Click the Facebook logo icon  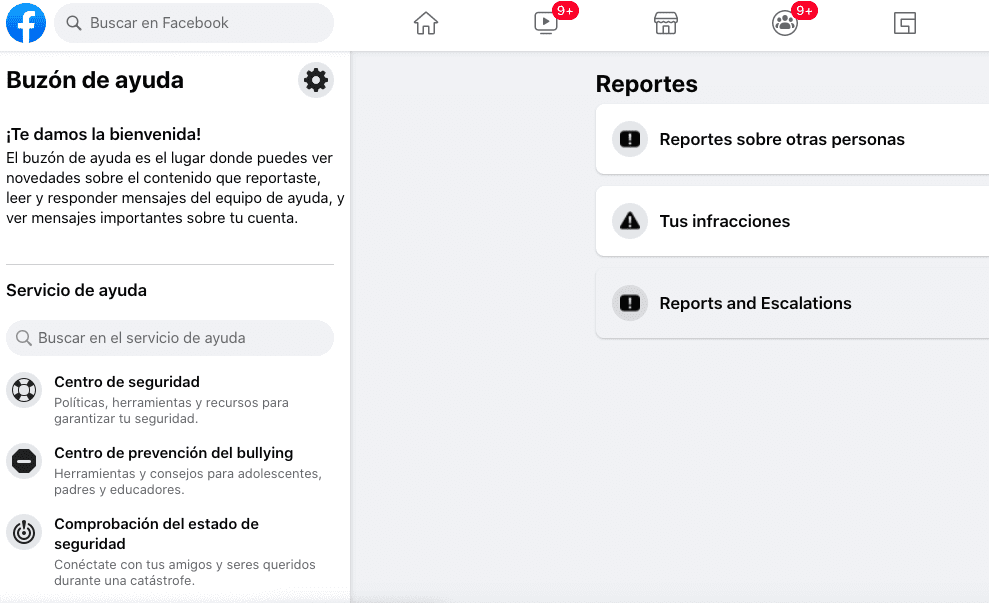(x=26, y=23)
